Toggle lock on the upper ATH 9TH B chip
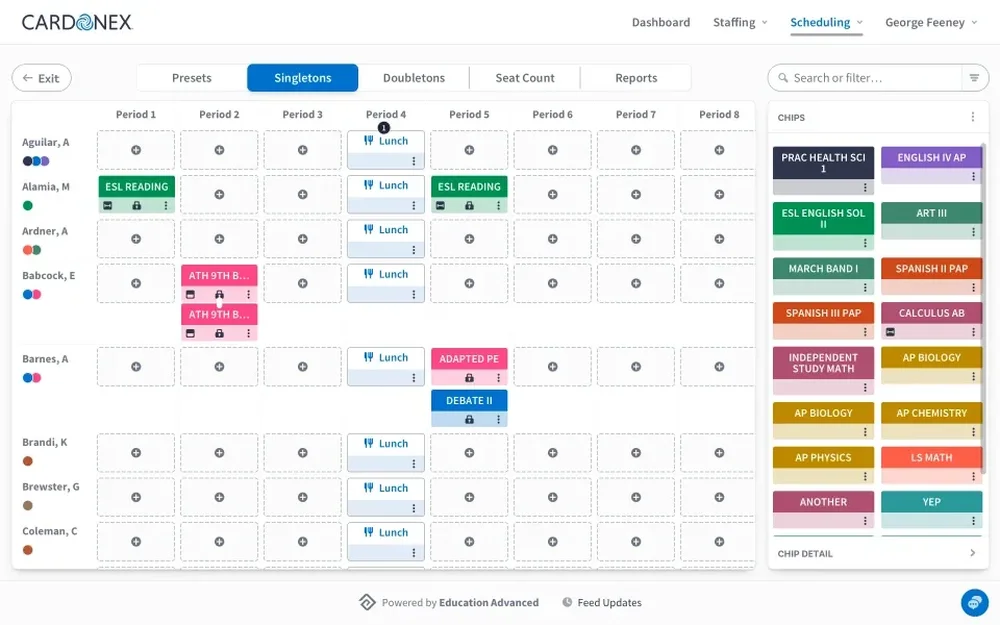 tap(219, 295)
